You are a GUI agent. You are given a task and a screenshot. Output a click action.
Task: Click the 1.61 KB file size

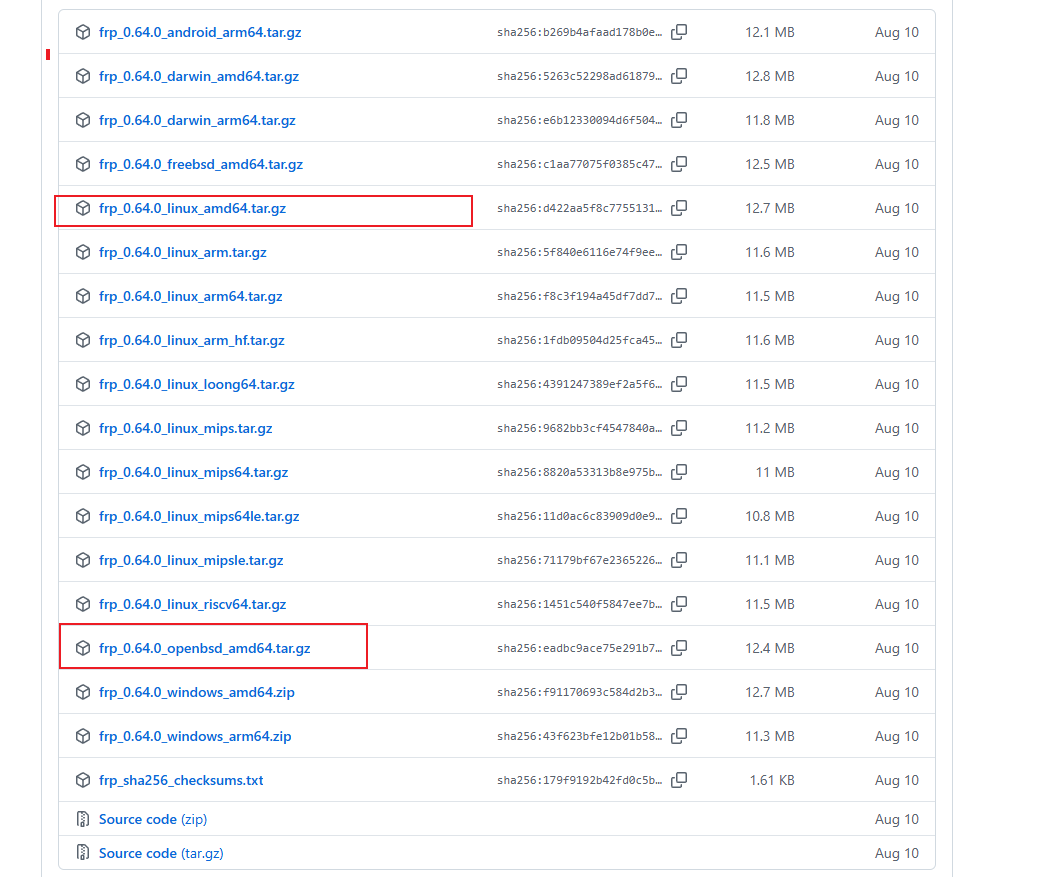(x=772, y=780)
